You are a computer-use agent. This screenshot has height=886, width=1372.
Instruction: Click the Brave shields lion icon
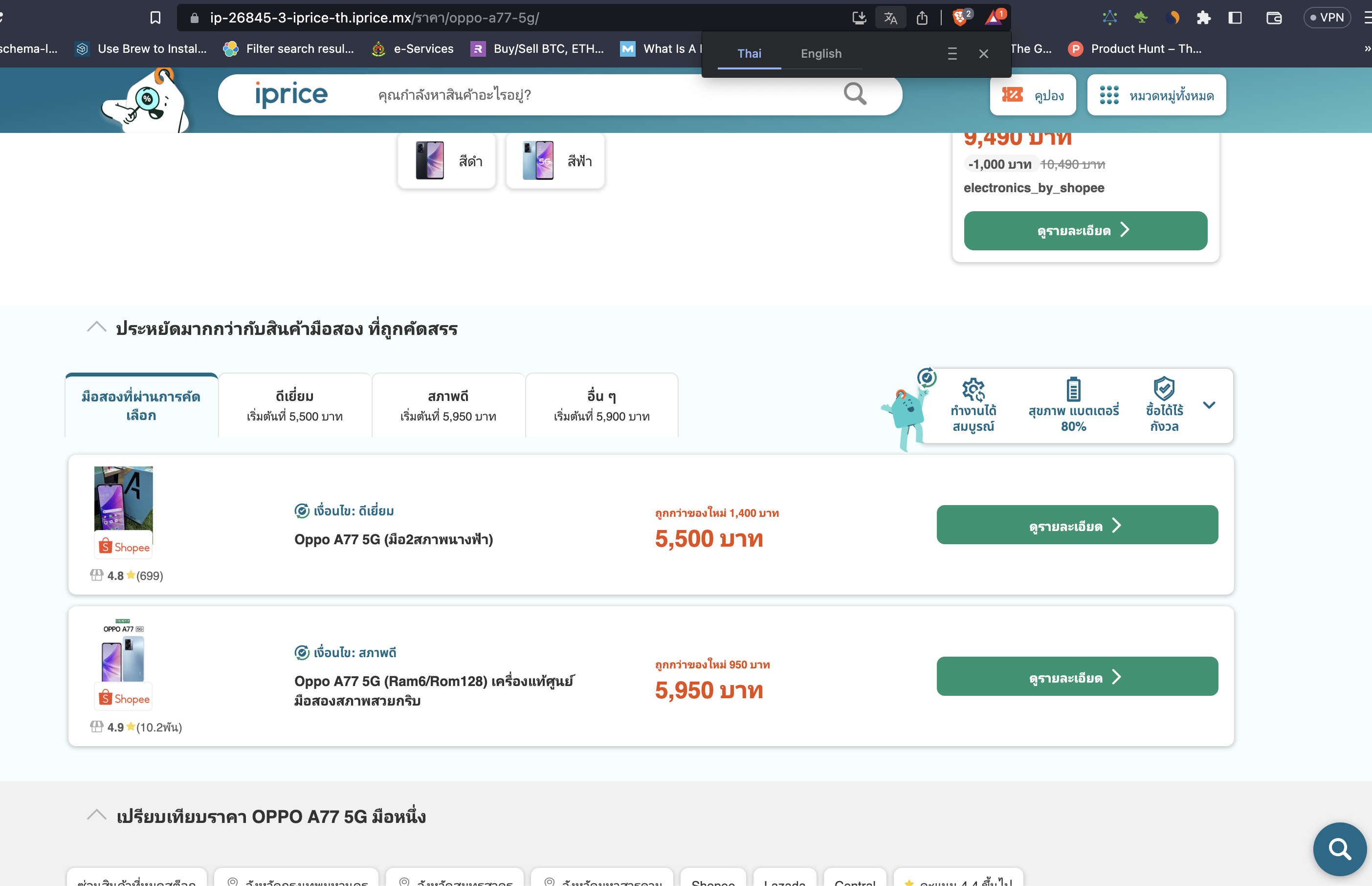[959, 18]
